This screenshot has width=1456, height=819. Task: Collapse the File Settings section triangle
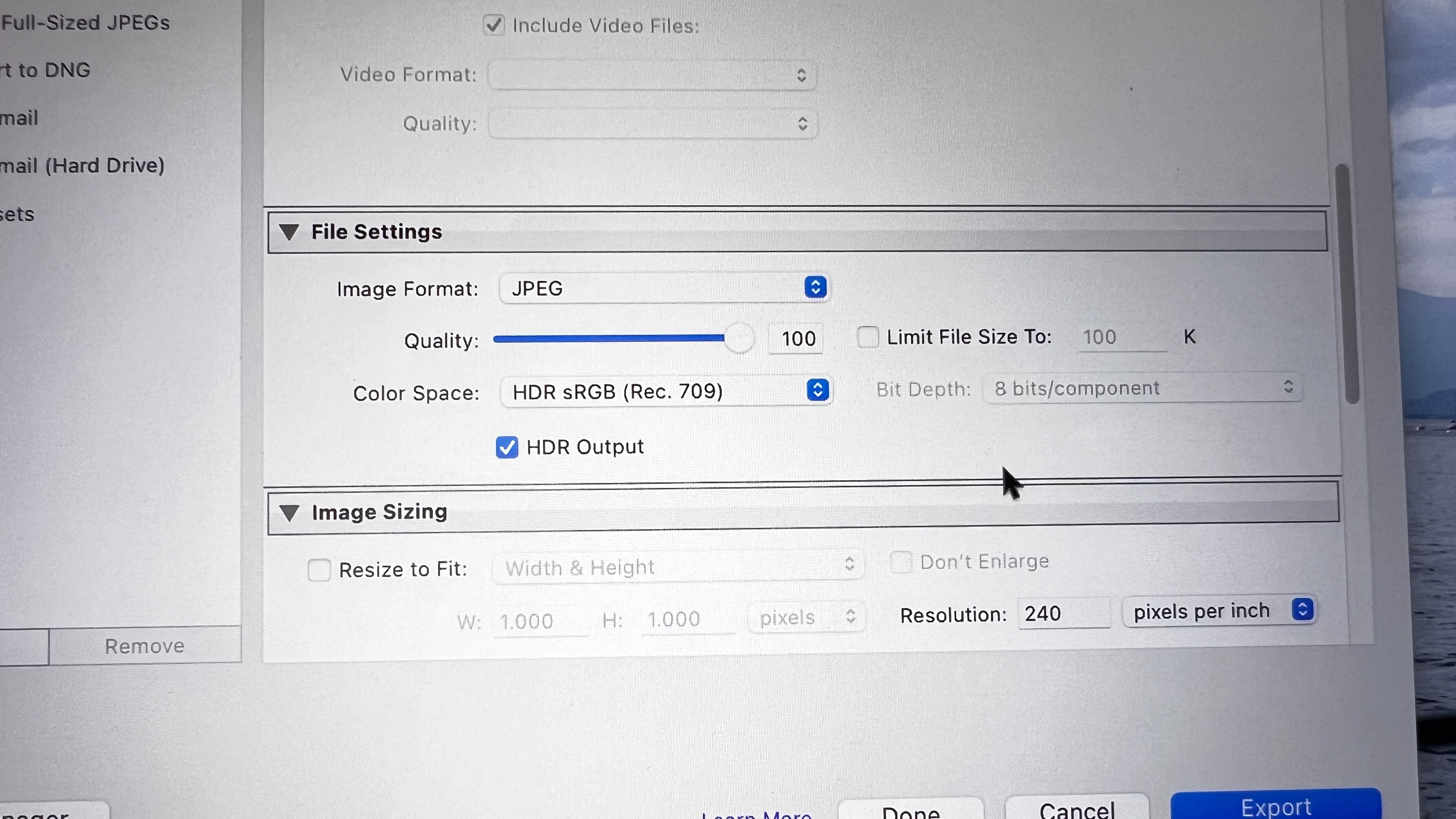point(289,232)
